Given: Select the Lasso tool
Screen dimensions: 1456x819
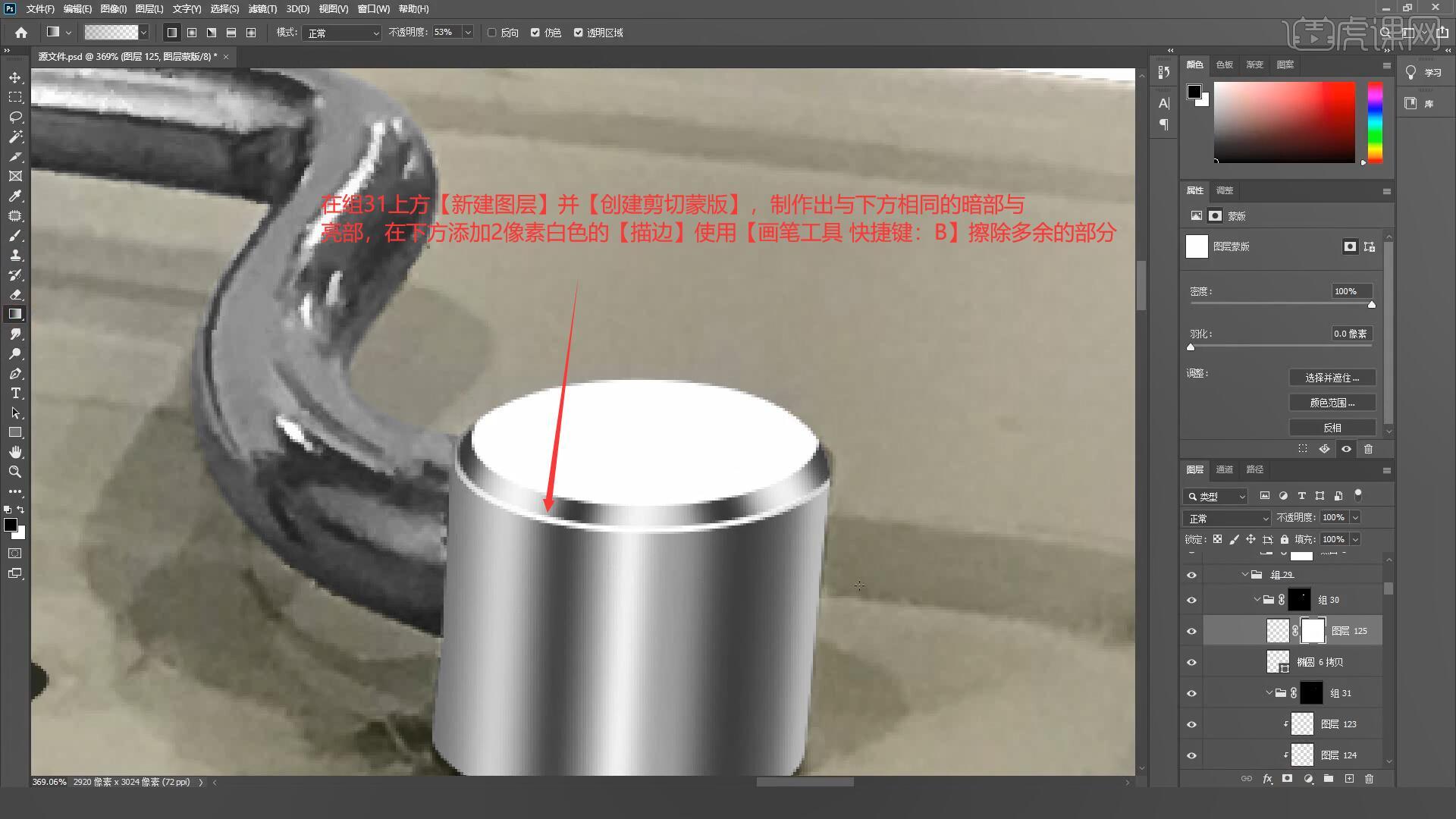Looking at the screenshot, I should pyautogui.click(x=15, y=118).
